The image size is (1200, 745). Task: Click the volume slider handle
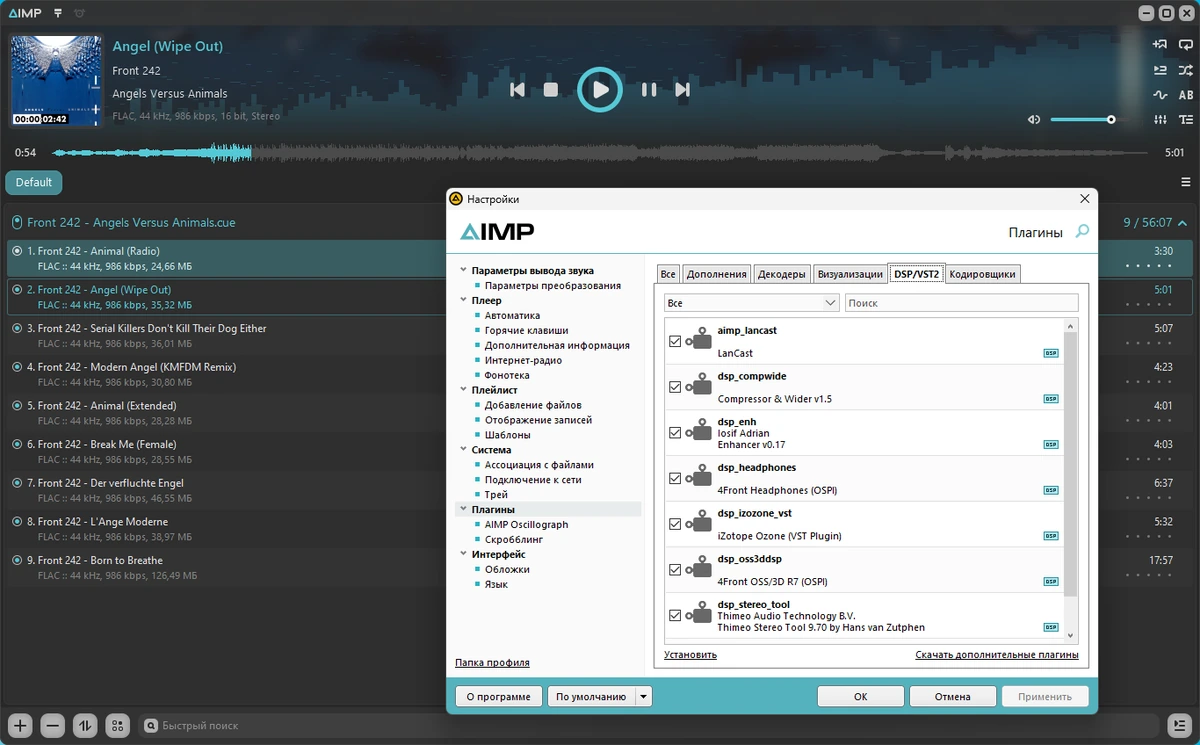pyautogui.click(x=1111, y=120)
